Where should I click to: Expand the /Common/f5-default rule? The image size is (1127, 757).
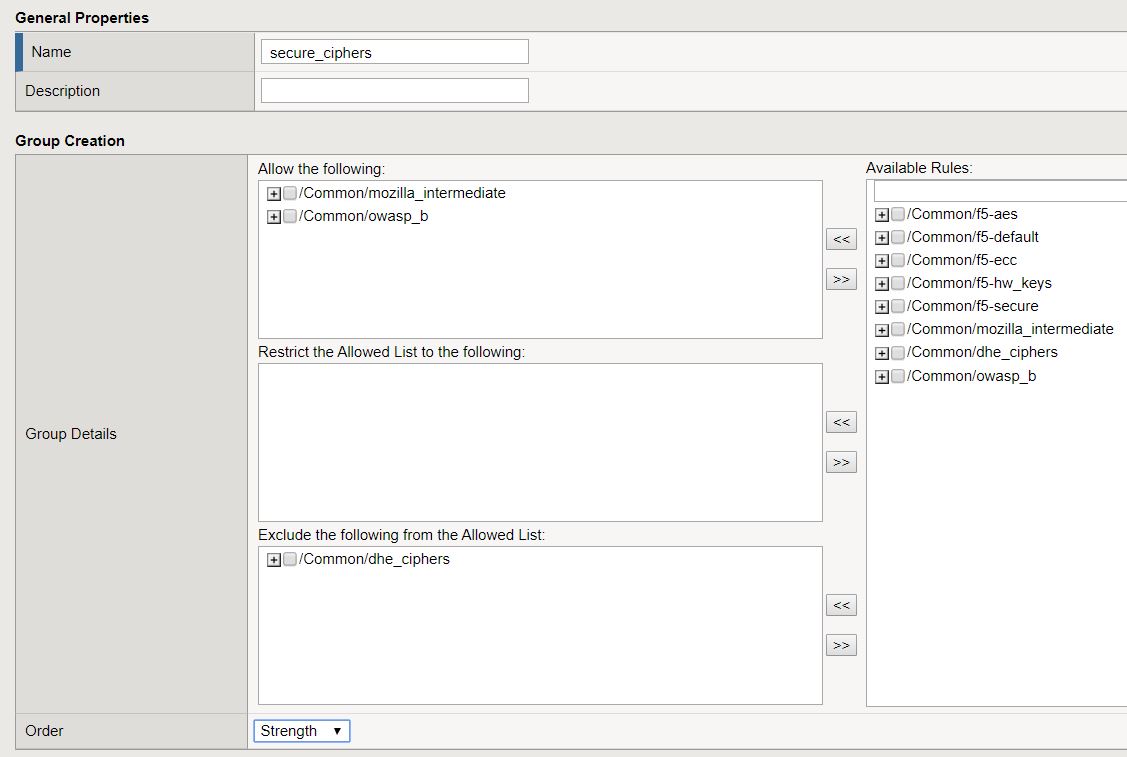pyautogui.click(x=882, y=237)
